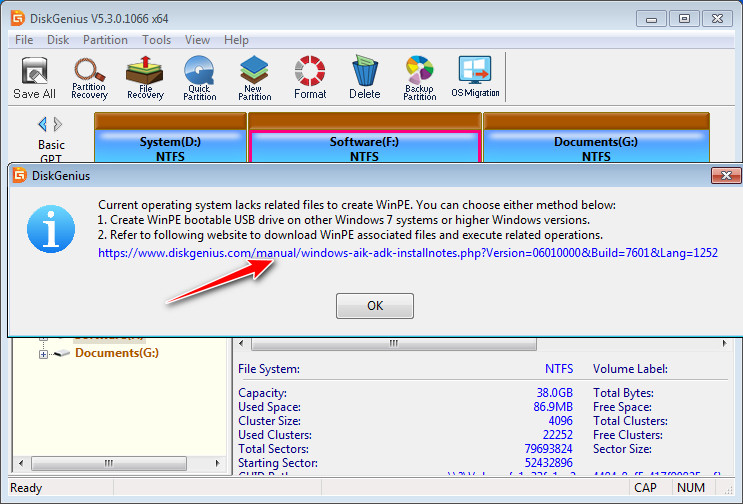Click the Ready status bar text
This screenshot has width=743, height=504.
26,488
